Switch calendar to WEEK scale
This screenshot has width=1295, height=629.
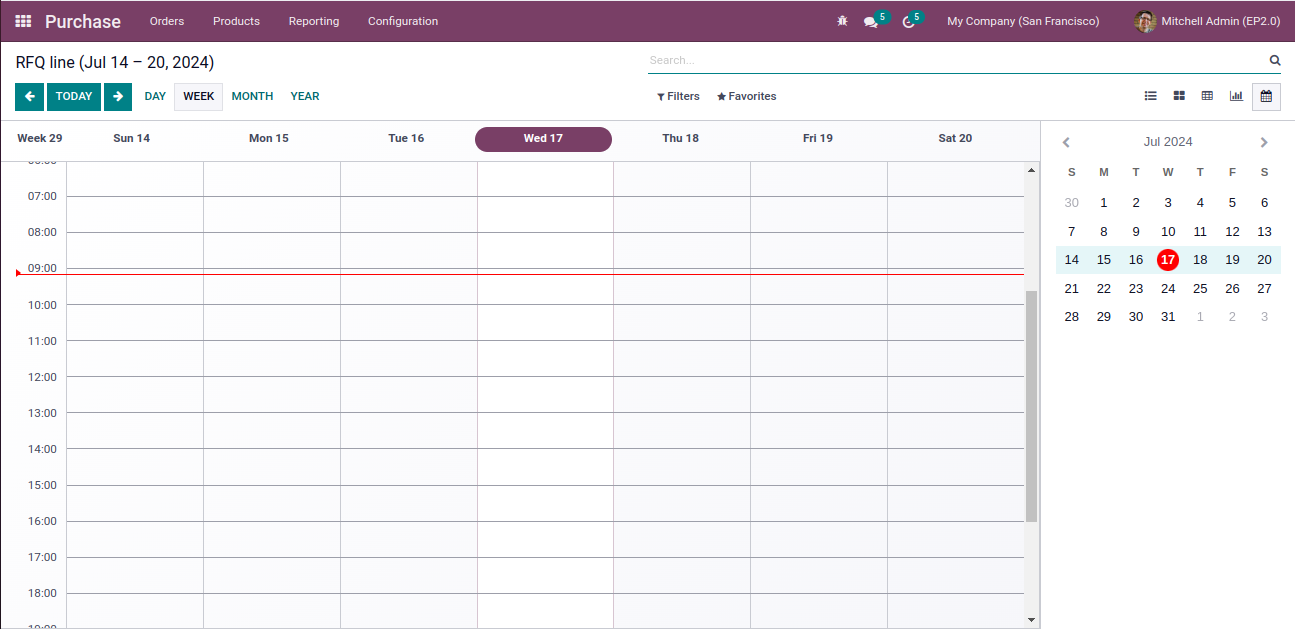pyautogui.click(x=198, y=97)
